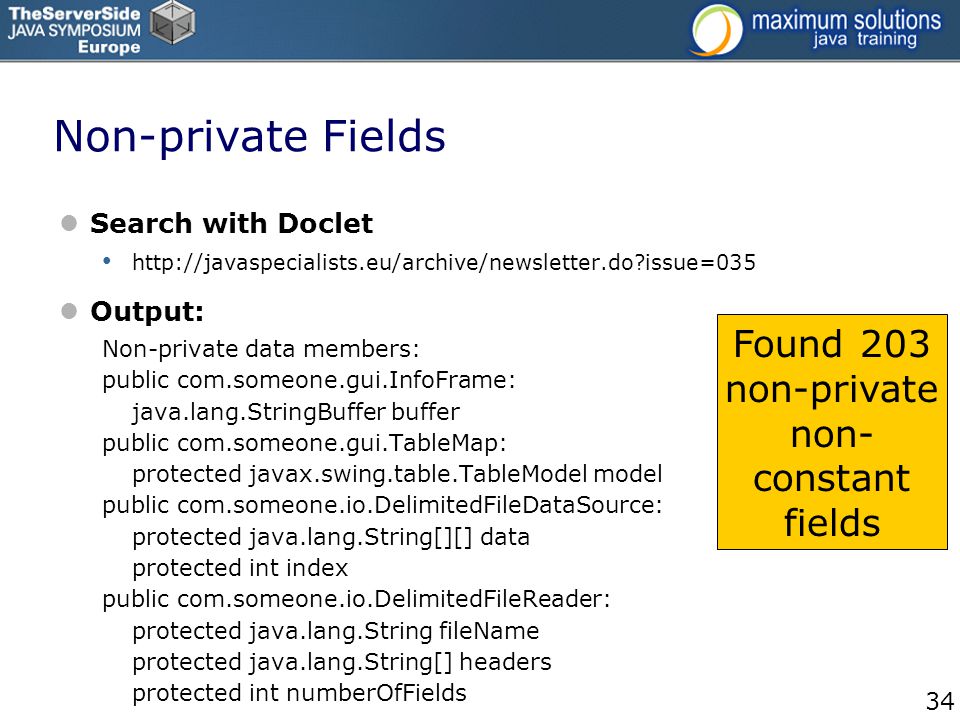Click 'protected java.lang.String[] headers' line
960x720 pixels.
(x=342, y=662)
